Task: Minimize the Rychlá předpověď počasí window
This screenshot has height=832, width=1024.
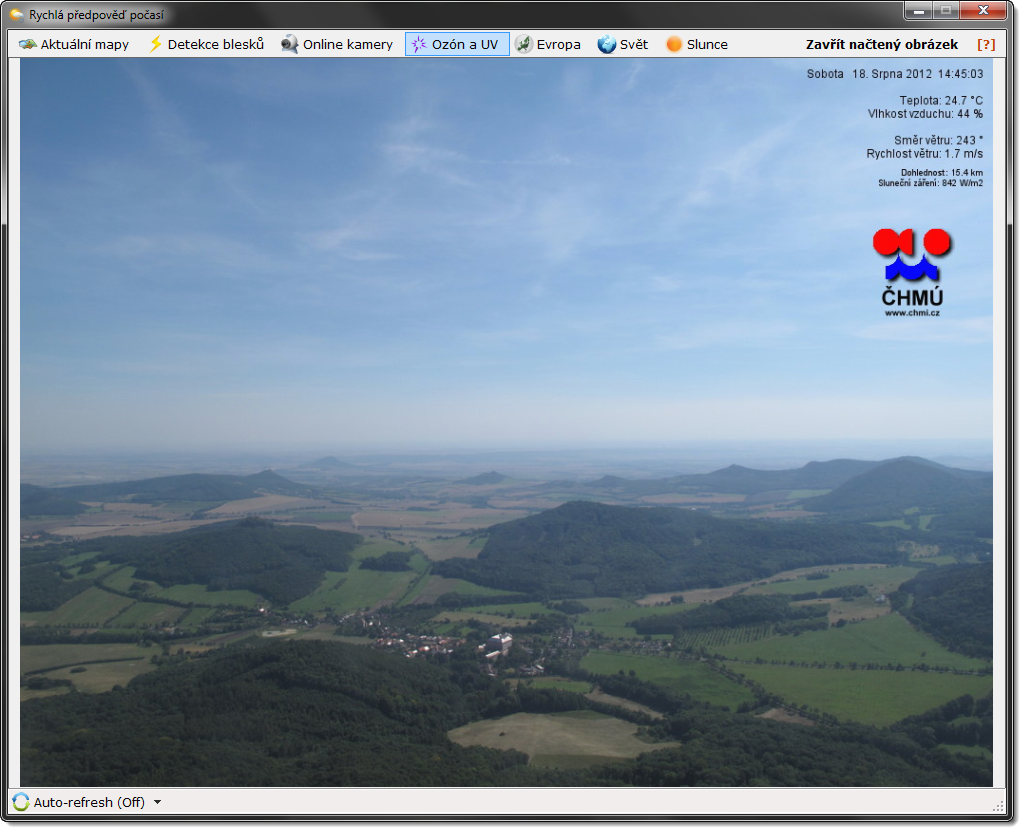Action: click(x=920, y=11)
